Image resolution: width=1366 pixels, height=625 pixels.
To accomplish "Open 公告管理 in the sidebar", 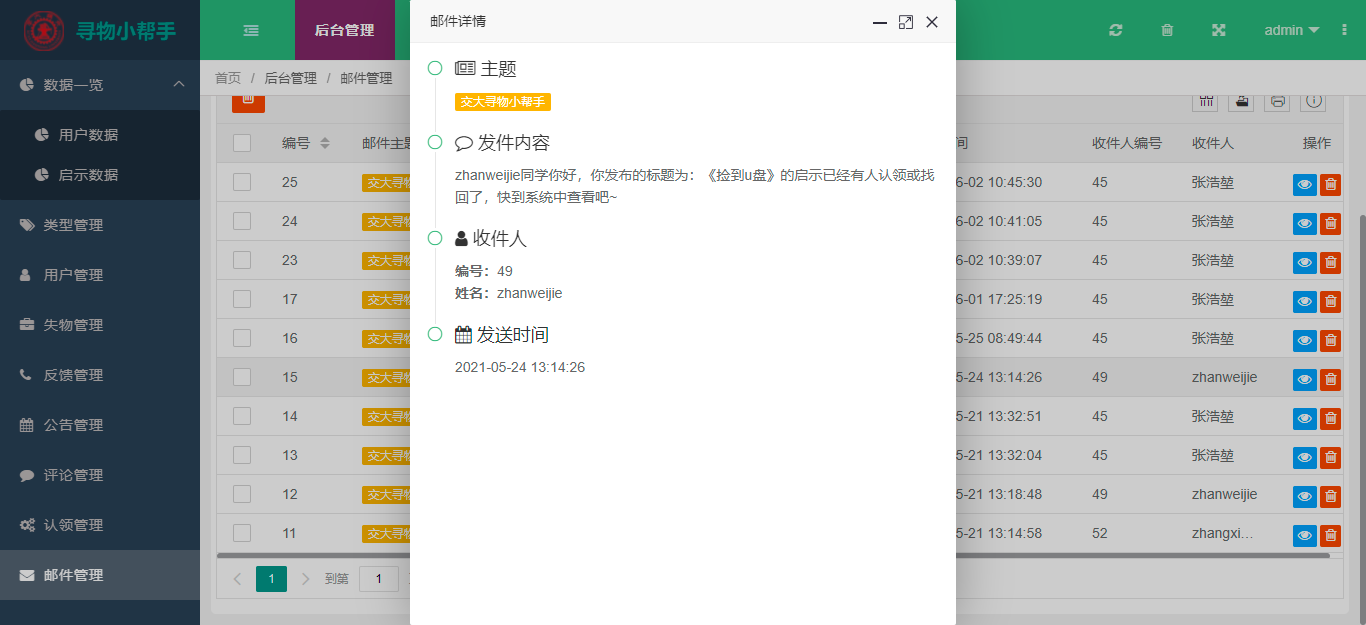I will 100,425.
